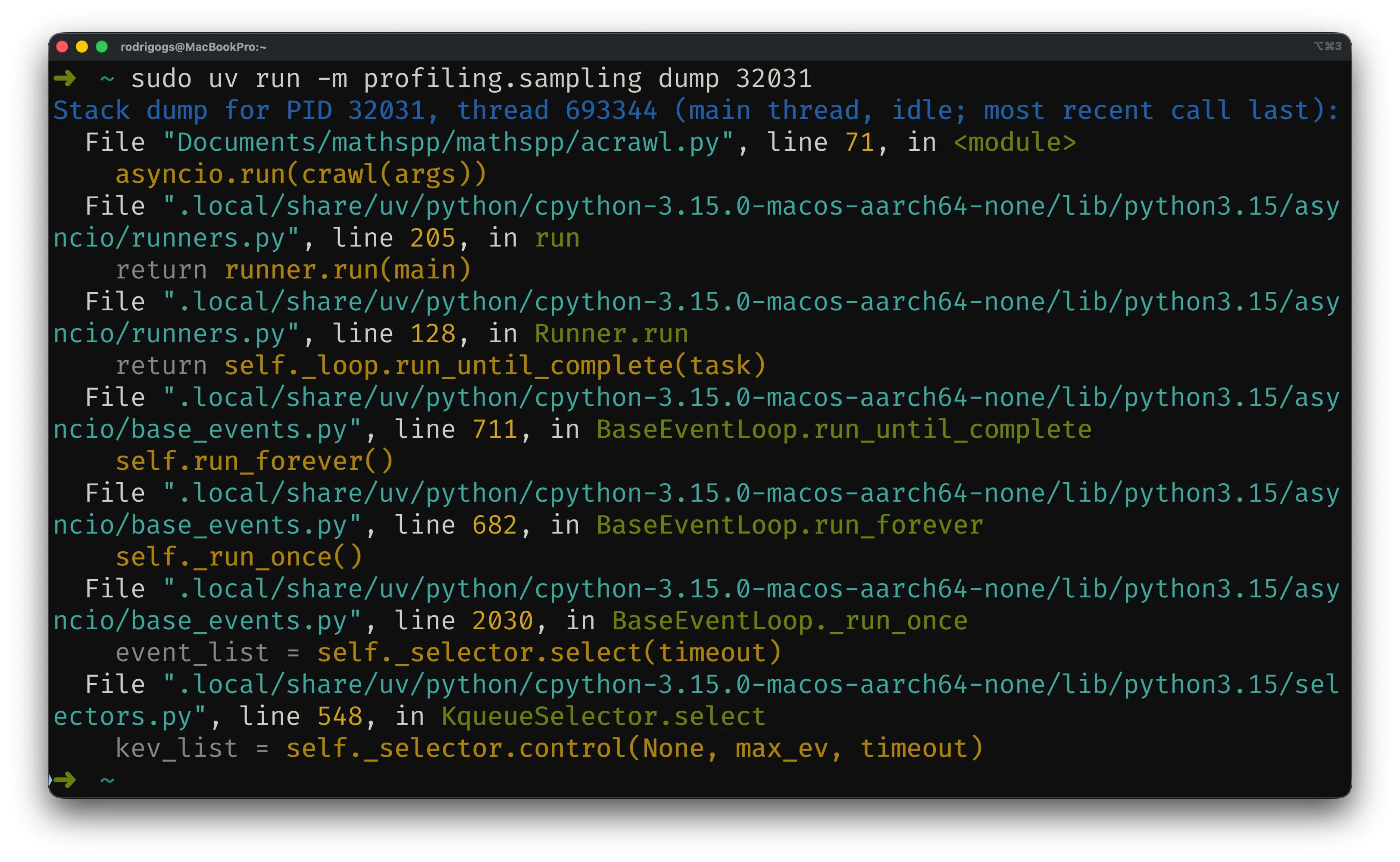Click the code 'return runner.run(main)'

(x=294, y=270)
